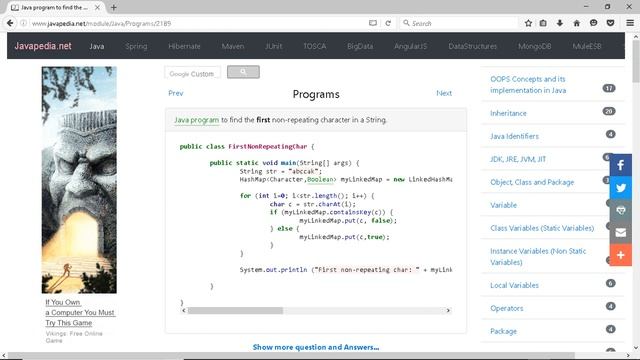Open the Java menu in navbar
The height and width of the screenshot is (360, 640).
click(x=97, y=47)
